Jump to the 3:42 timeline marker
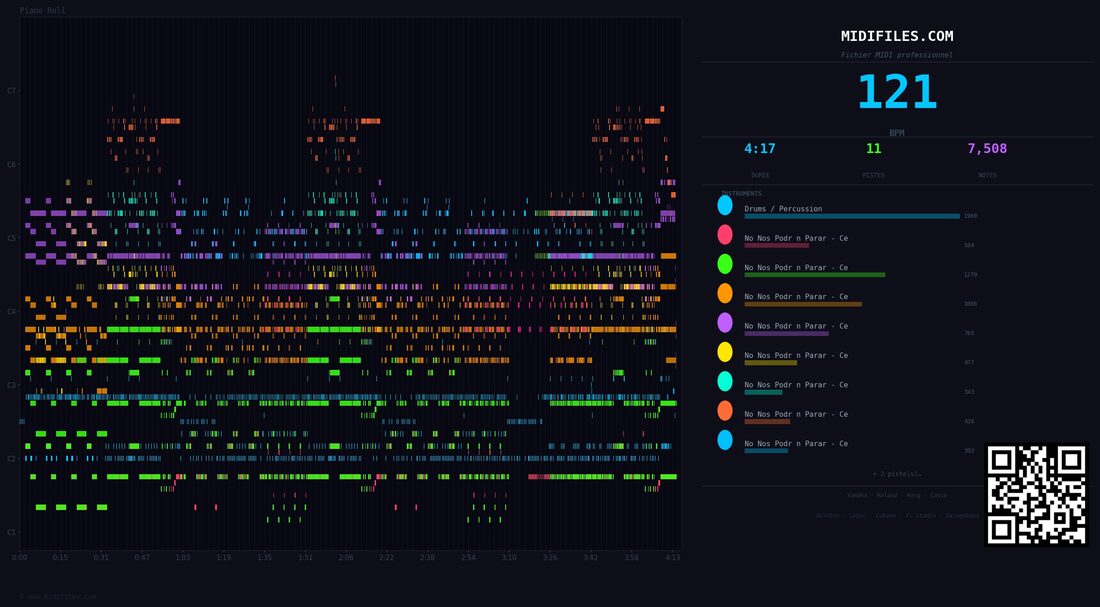The height and width of the screenshot is (607, 1100). (591, 557)
